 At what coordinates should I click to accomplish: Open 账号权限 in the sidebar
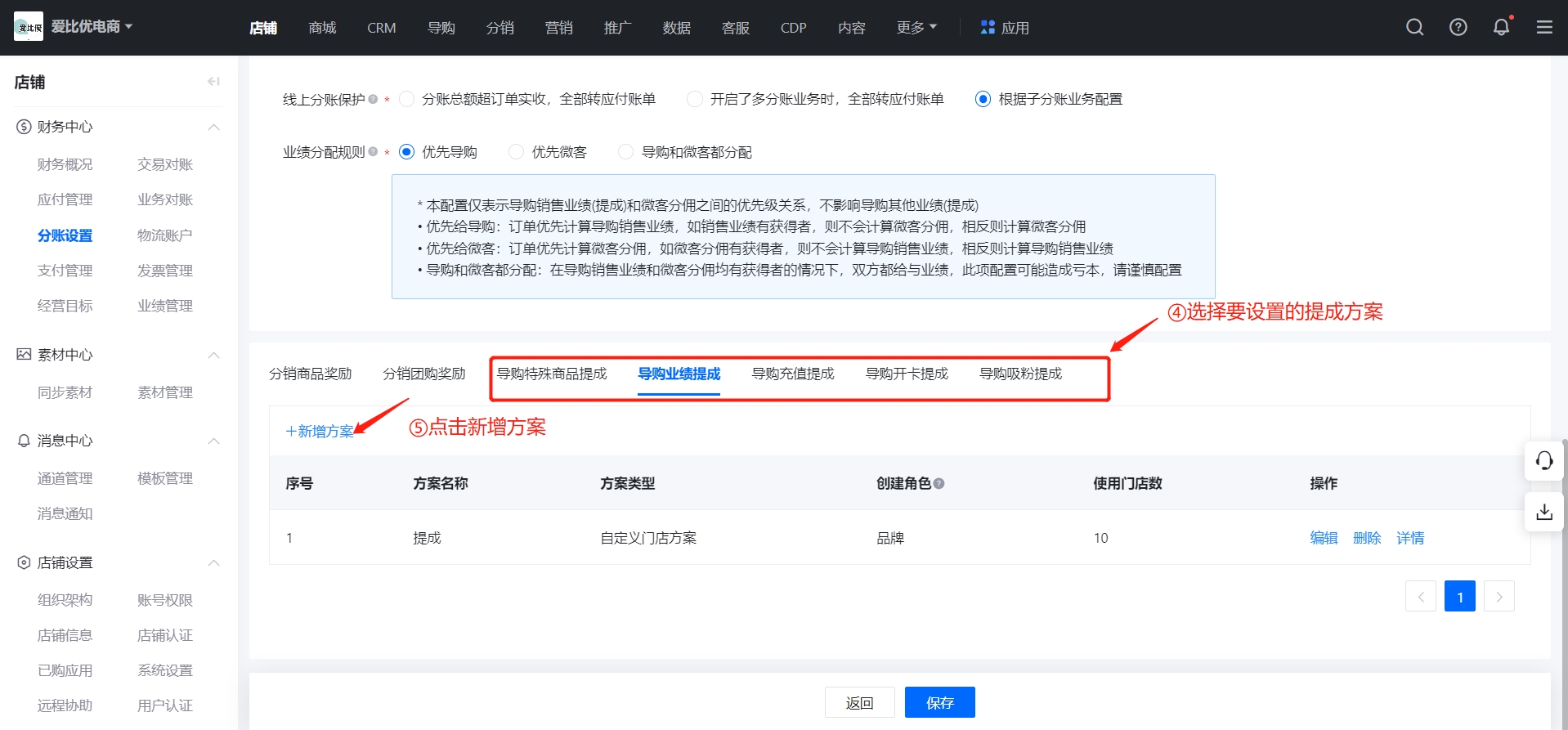tap(165, 600)
